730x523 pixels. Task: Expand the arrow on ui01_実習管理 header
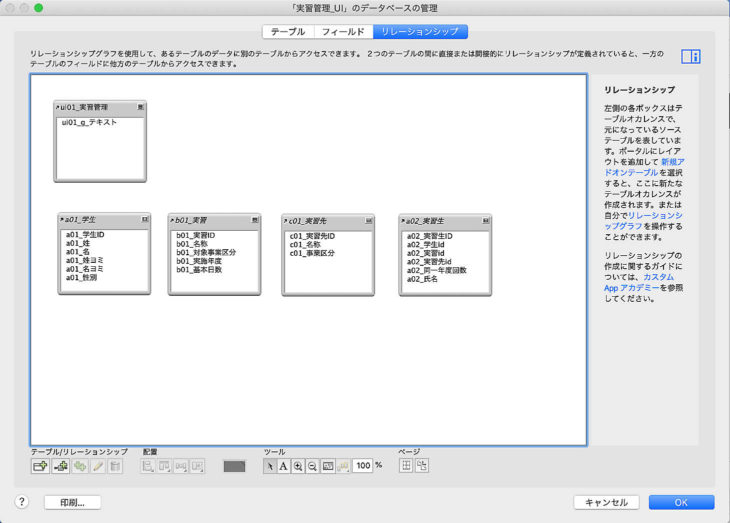coord(58,106)
